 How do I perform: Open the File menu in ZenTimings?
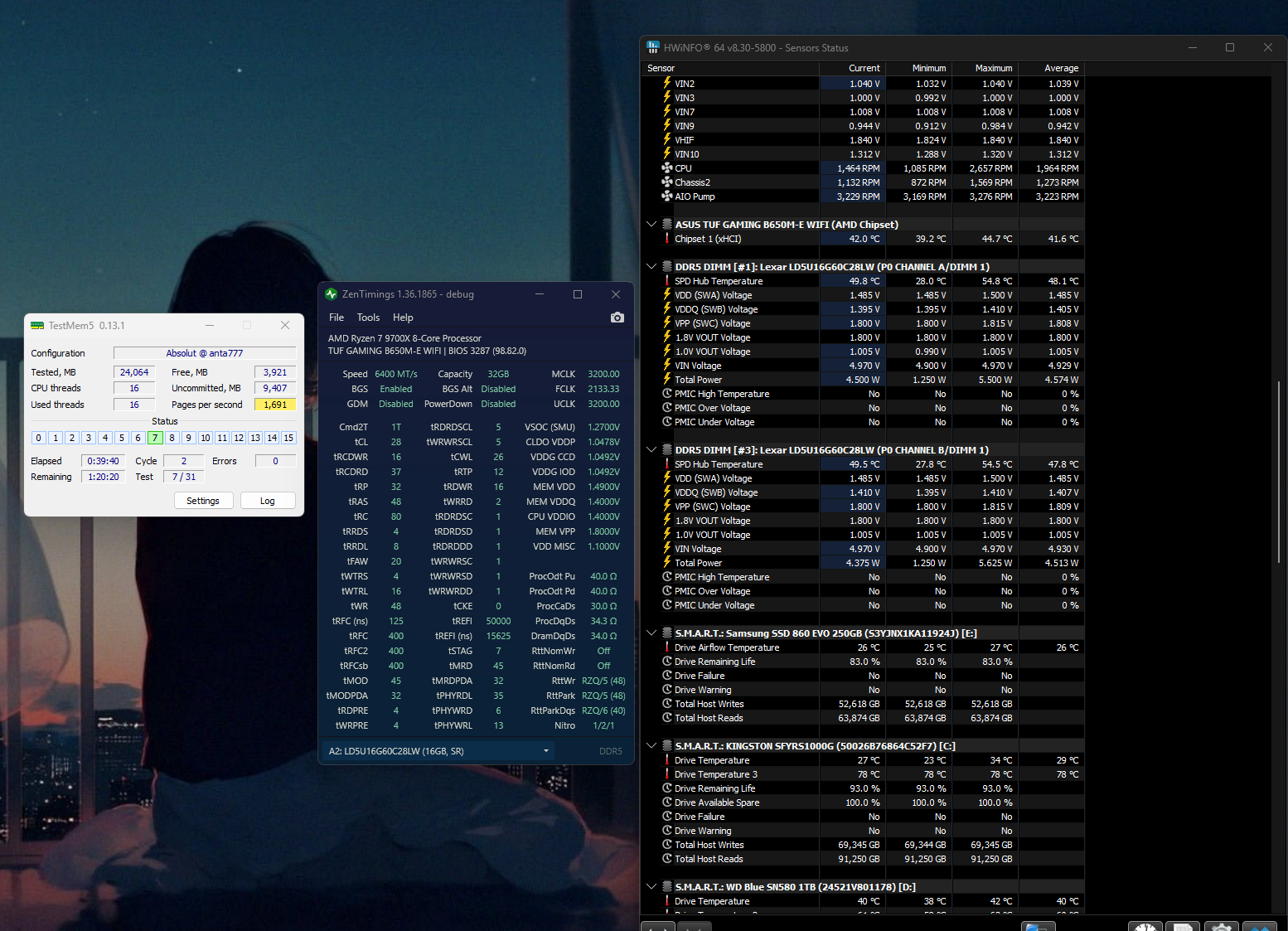pyautogui.click(x=337, y=318)
